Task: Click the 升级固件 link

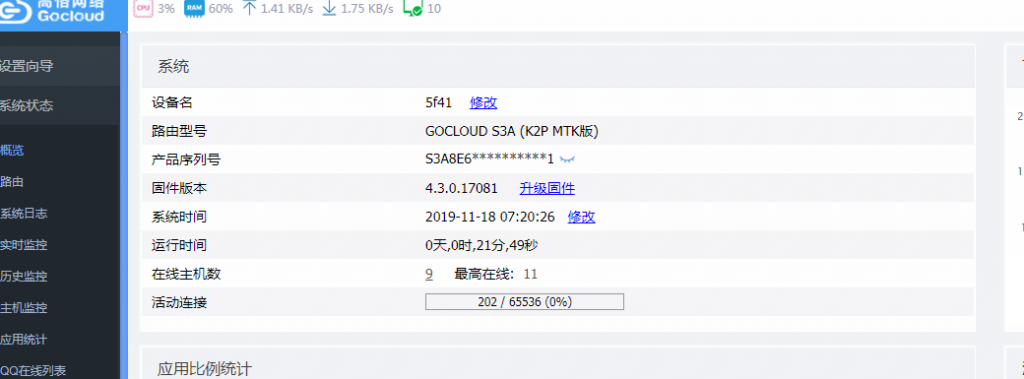Action: (547, 189)
